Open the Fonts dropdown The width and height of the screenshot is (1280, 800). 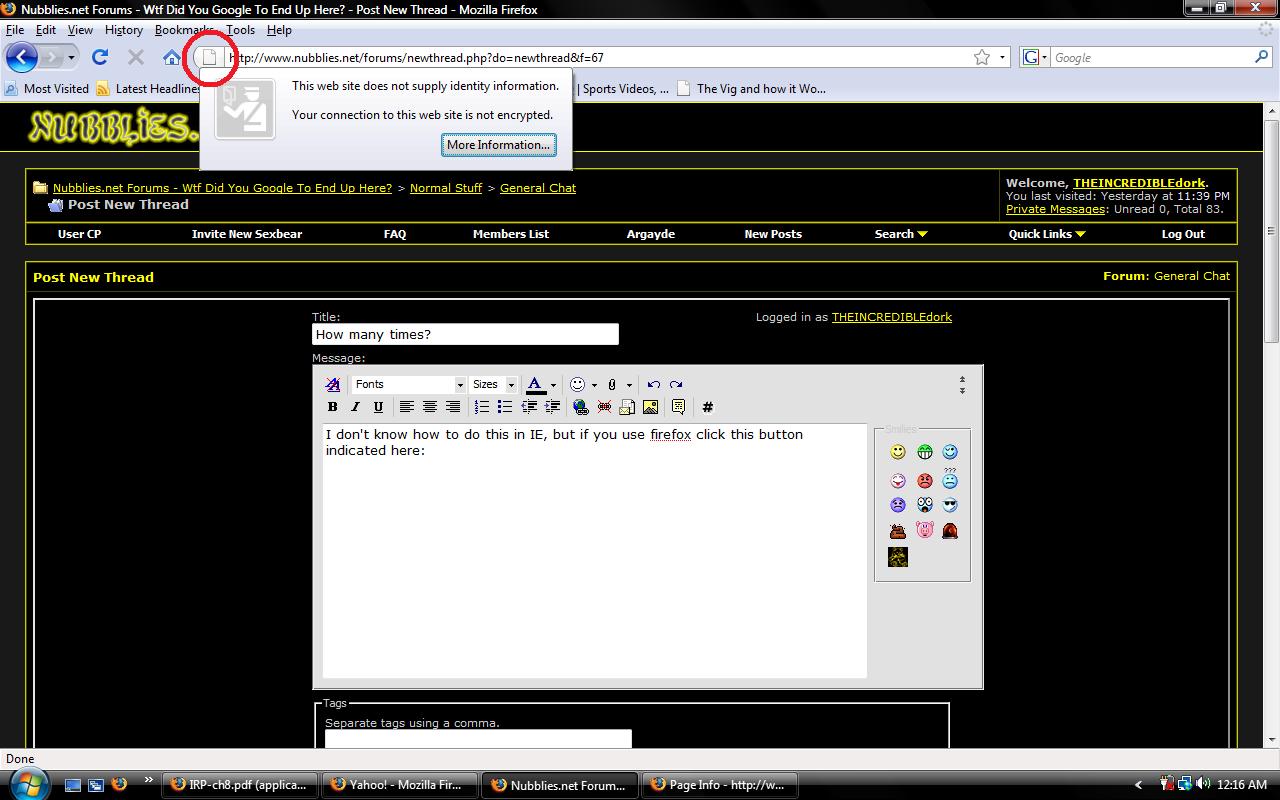409,384
